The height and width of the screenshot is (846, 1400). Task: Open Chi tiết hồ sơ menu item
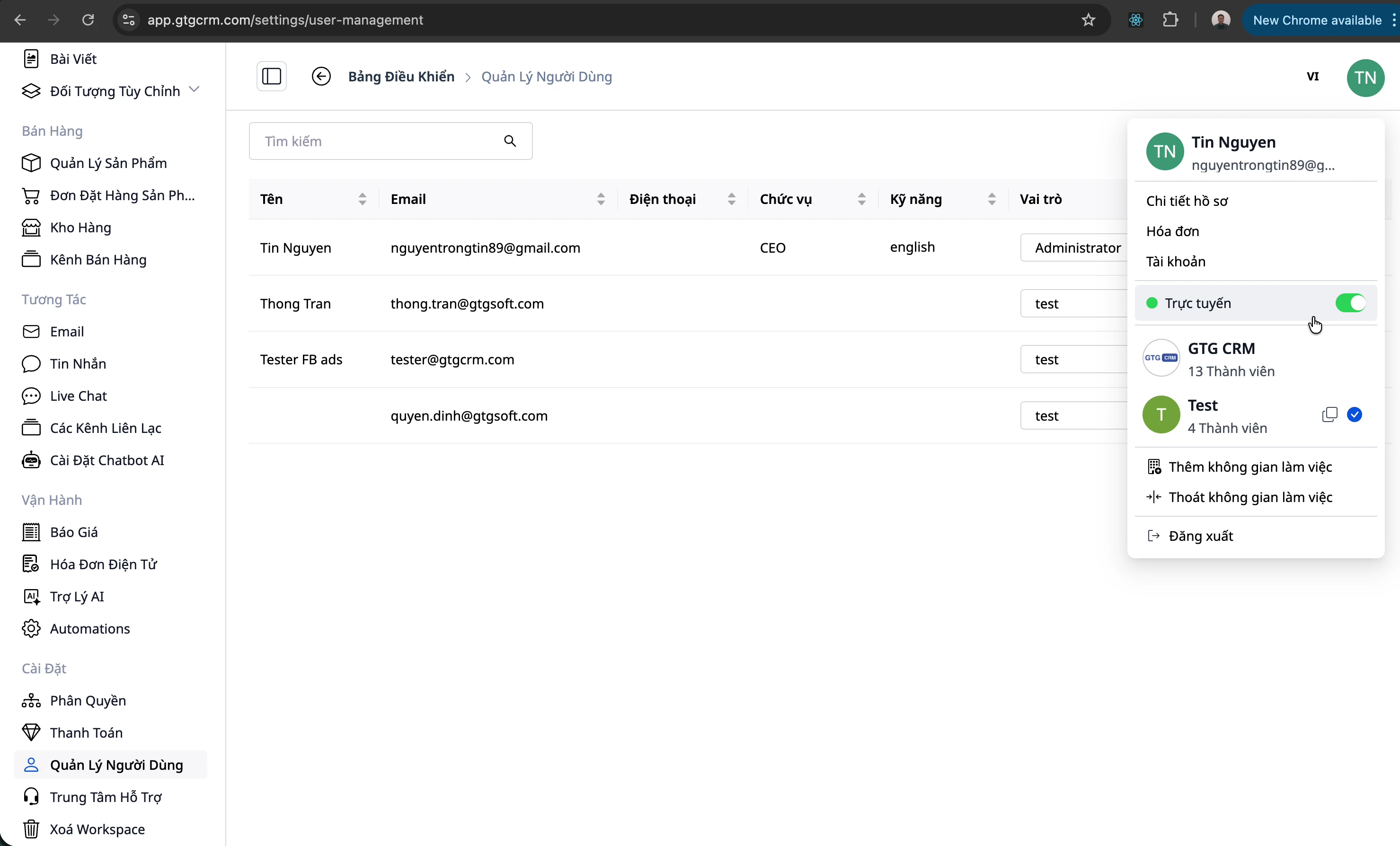point(1187,201)
